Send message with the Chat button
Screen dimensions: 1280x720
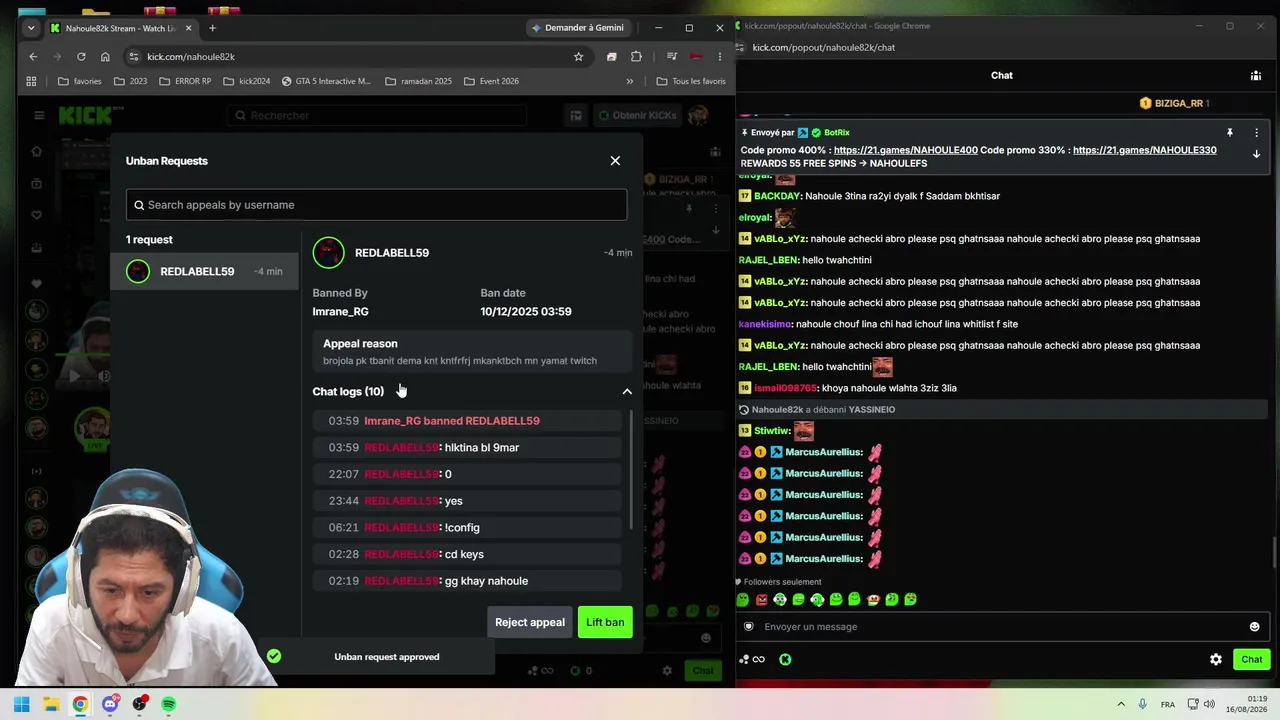(x=1252, y=659)
